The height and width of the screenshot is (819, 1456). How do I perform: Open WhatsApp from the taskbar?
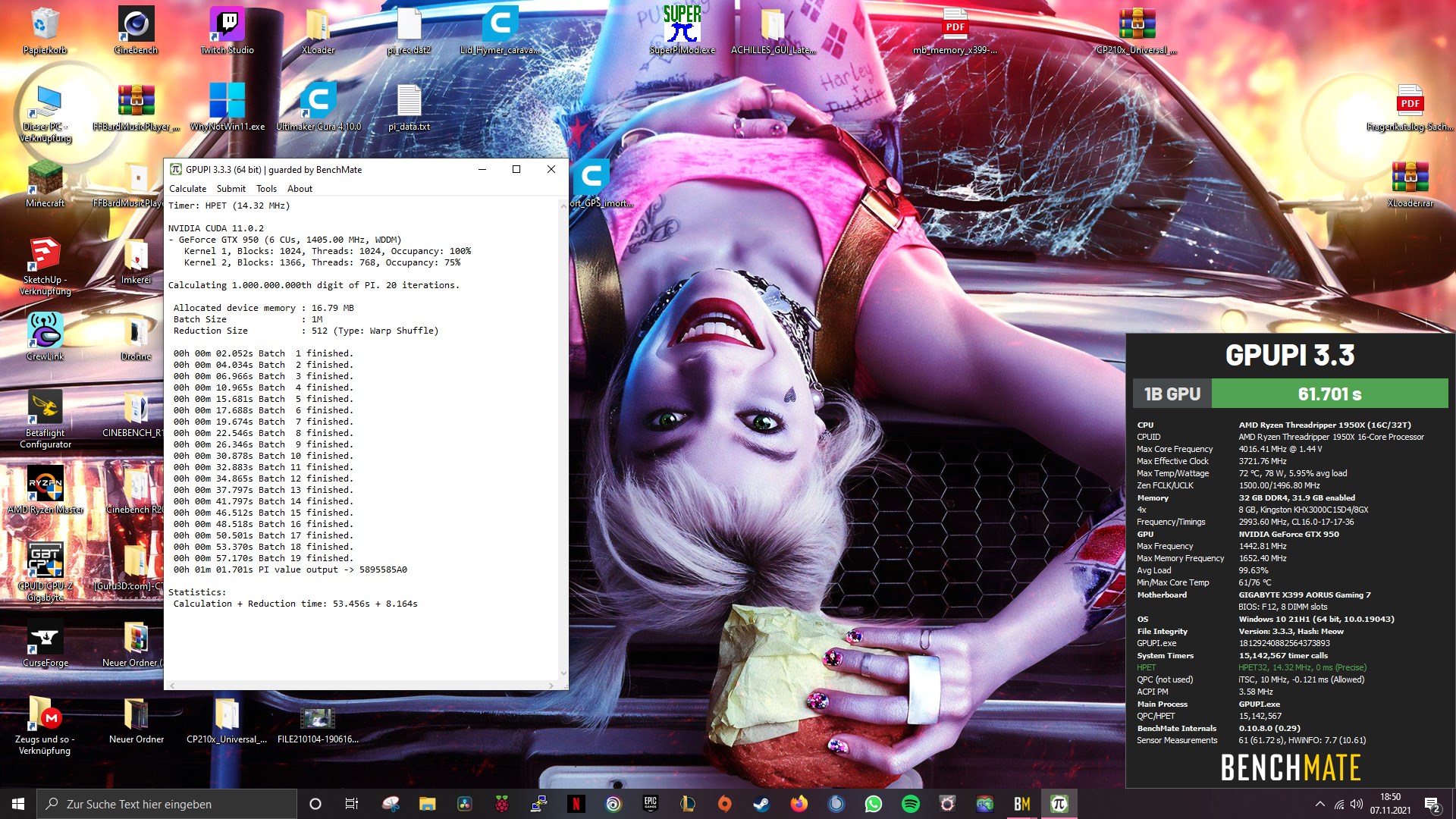(x=873, y=804)
